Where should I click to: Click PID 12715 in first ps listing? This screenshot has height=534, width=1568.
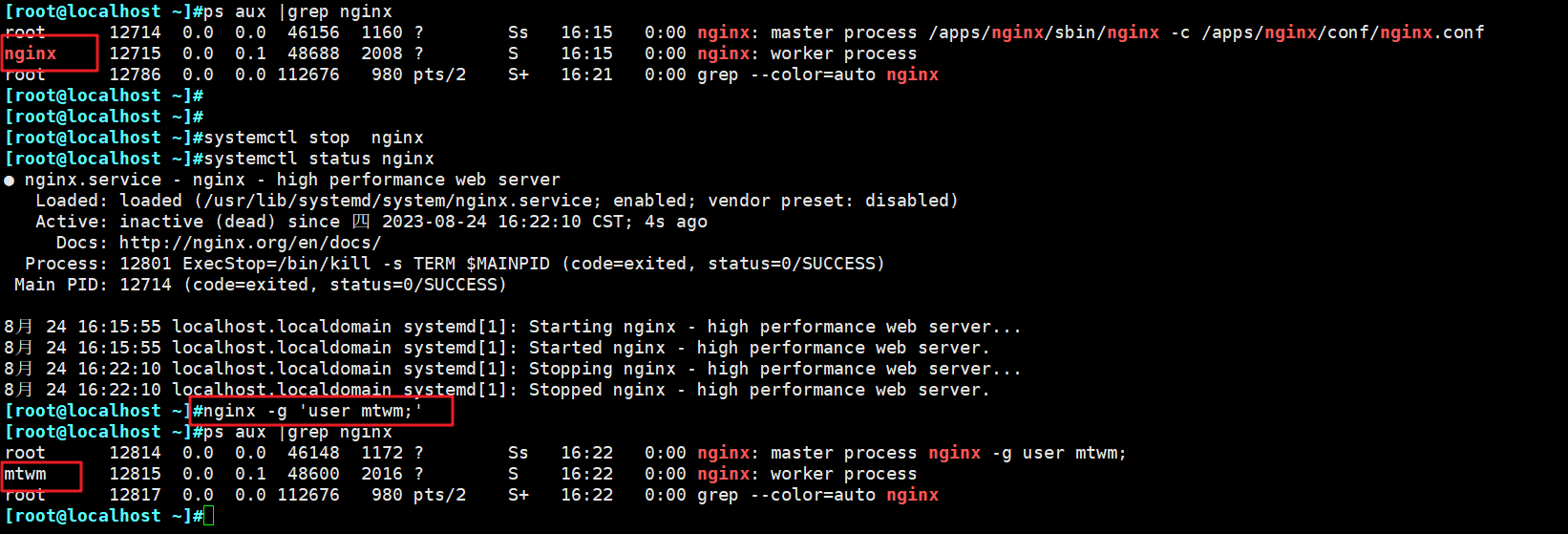[x=135, y=53]
